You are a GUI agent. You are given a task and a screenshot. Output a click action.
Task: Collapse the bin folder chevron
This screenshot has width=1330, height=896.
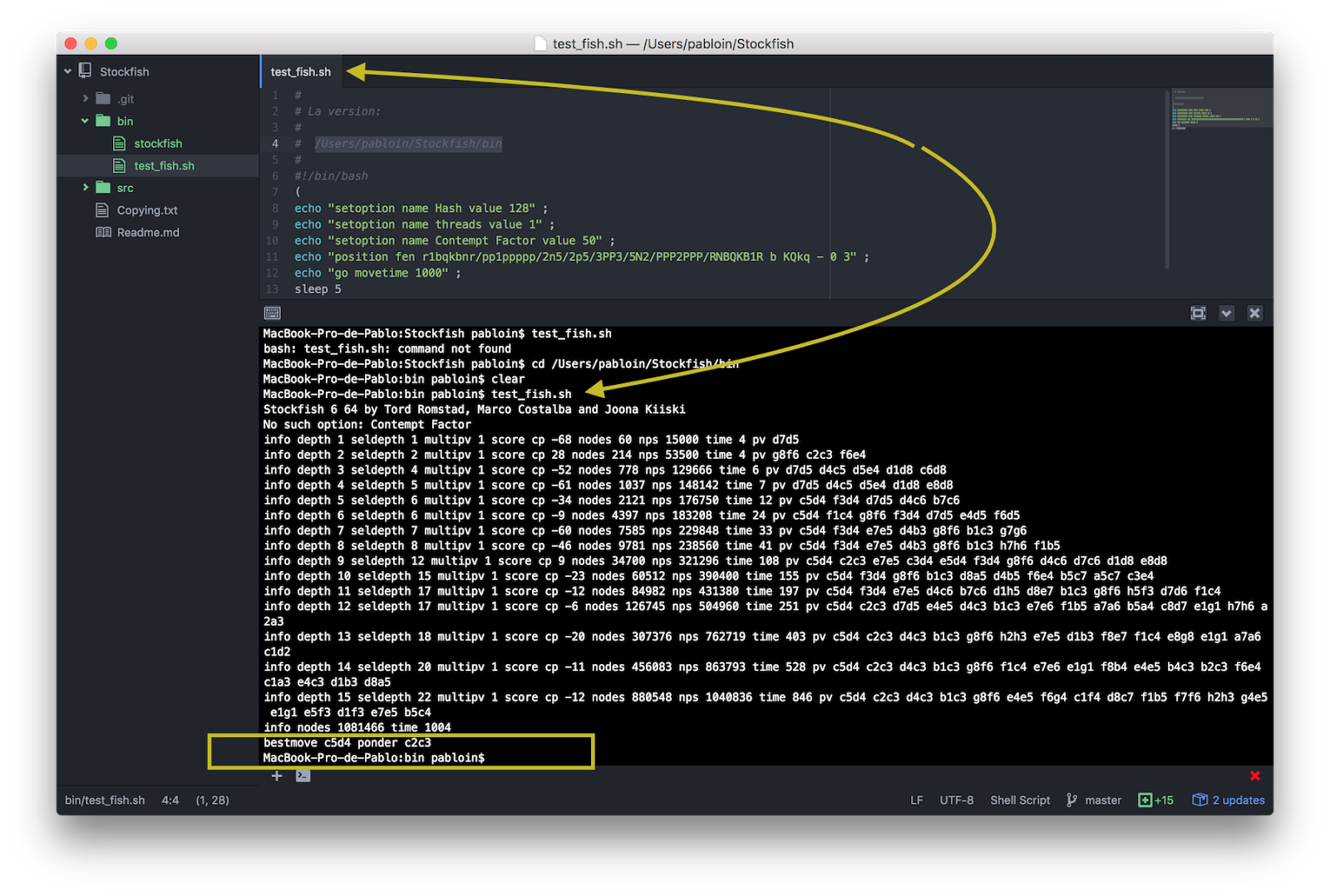85,121
